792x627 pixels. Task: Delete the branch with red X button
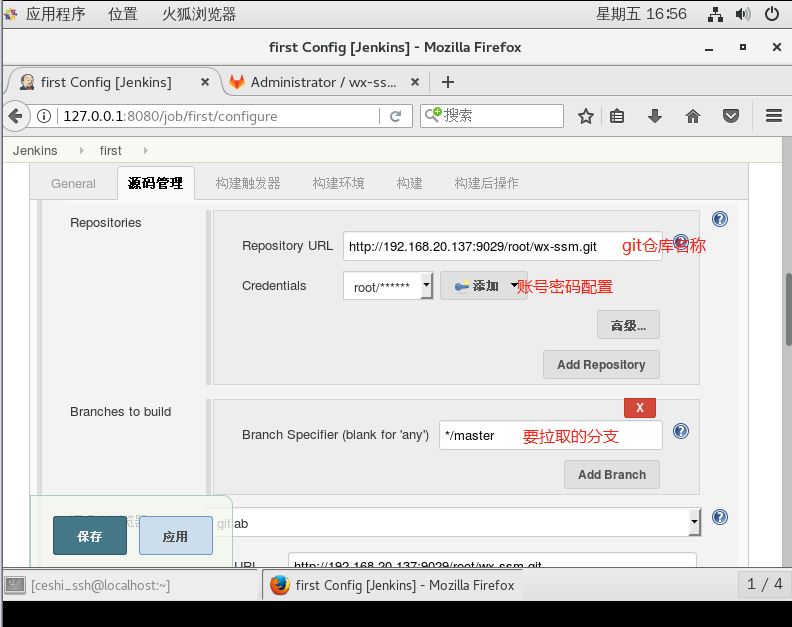639,408
